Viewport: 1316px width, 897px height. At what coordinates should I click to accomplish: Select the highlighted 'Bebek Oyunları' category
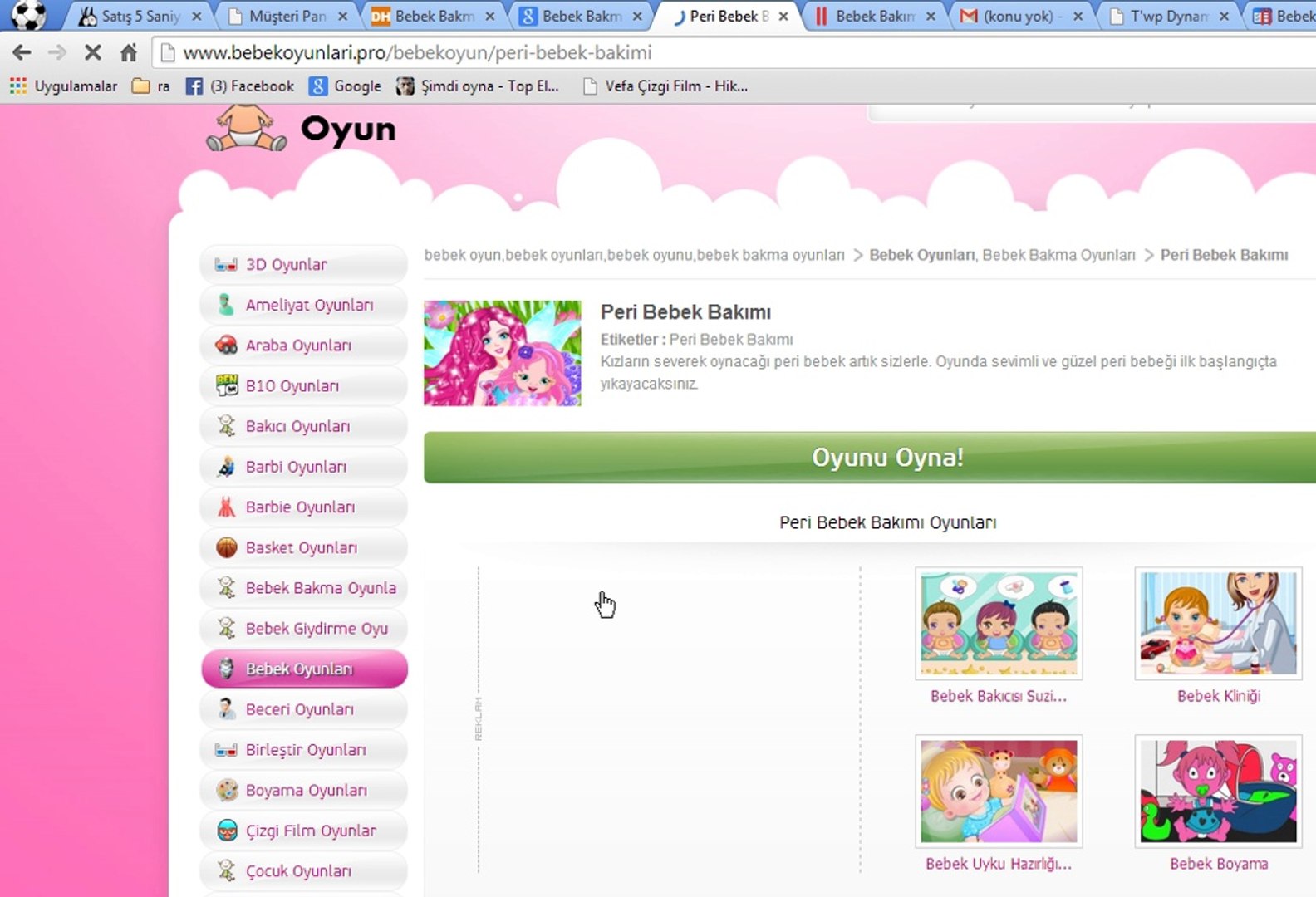(304, 669)
